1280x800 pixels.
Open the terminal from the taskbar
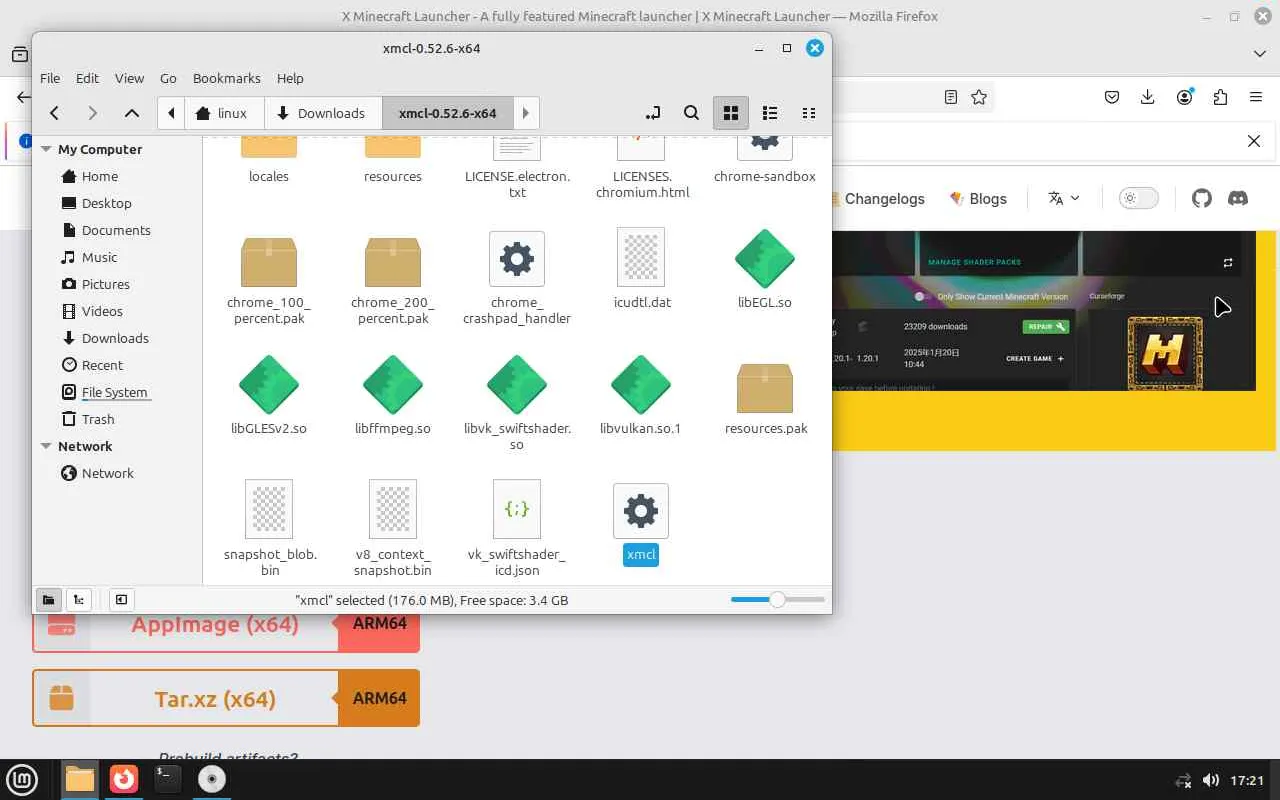point(167,779)
